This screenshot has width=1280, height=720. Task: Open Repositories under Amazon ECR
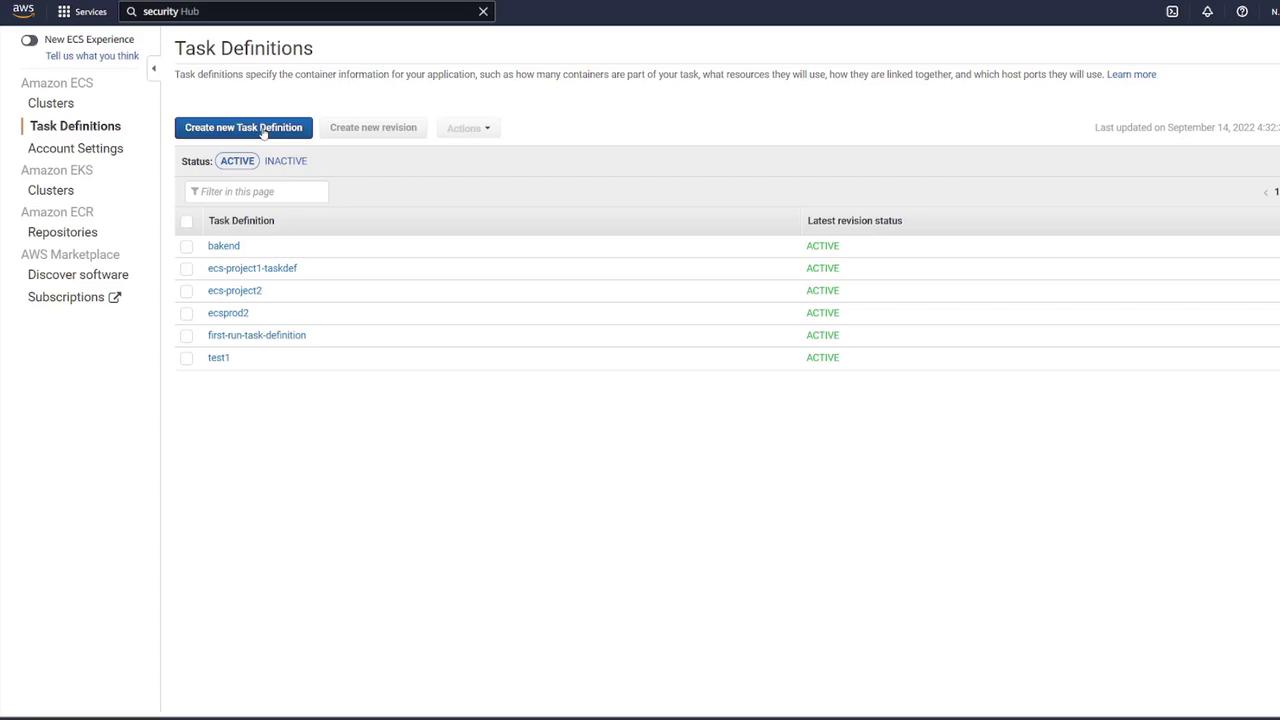coord(63,232)
